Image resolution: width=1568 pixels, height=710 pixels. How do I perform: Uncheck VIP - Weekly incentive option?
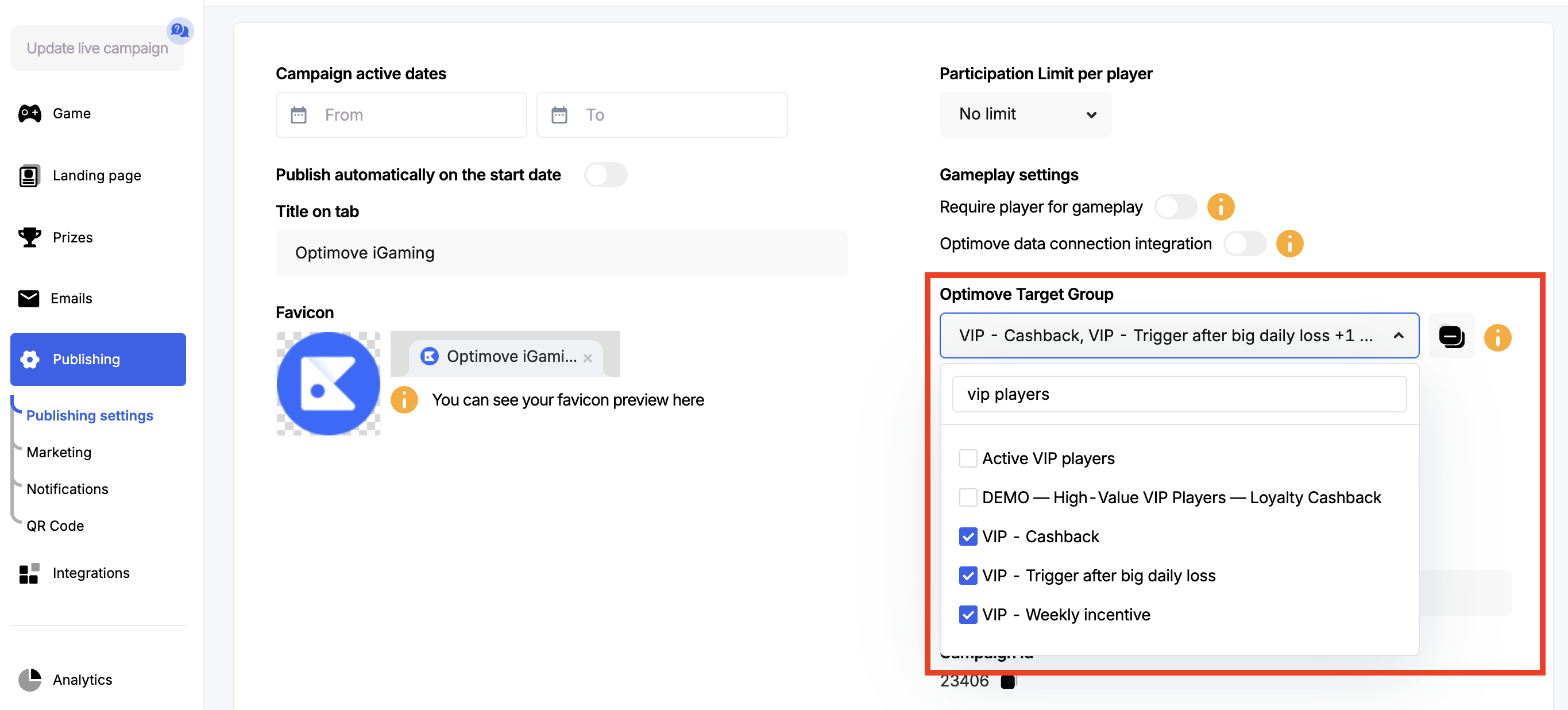968,615
